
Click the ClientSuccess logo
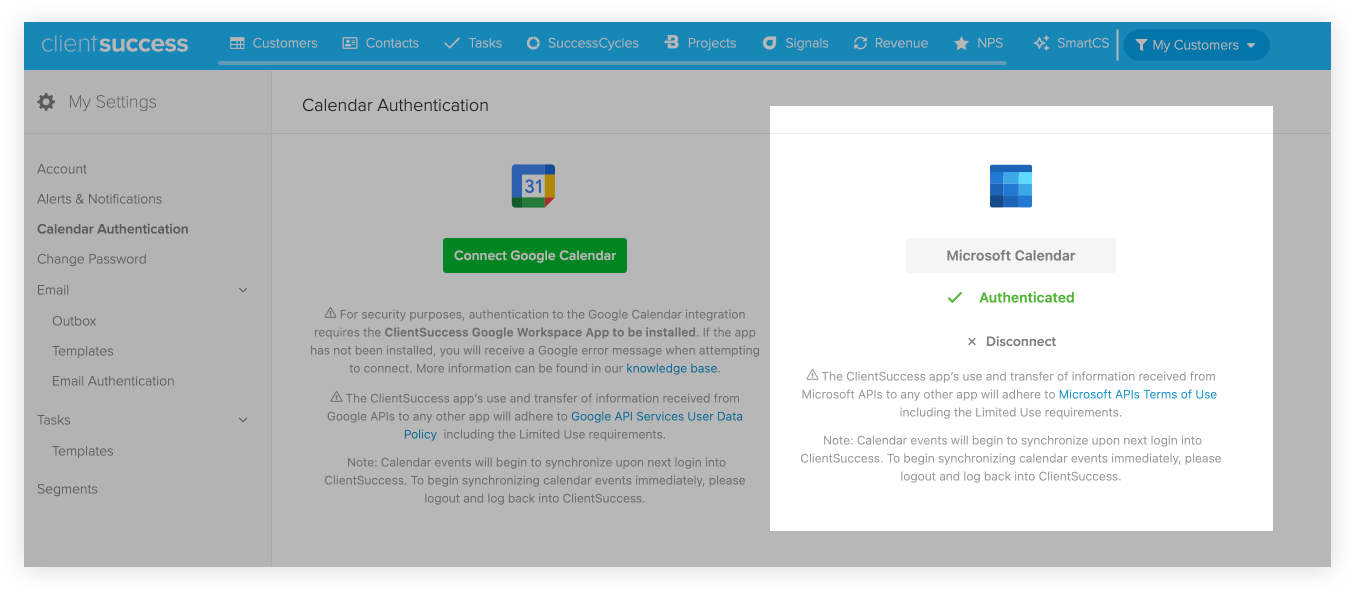point(115,44)
